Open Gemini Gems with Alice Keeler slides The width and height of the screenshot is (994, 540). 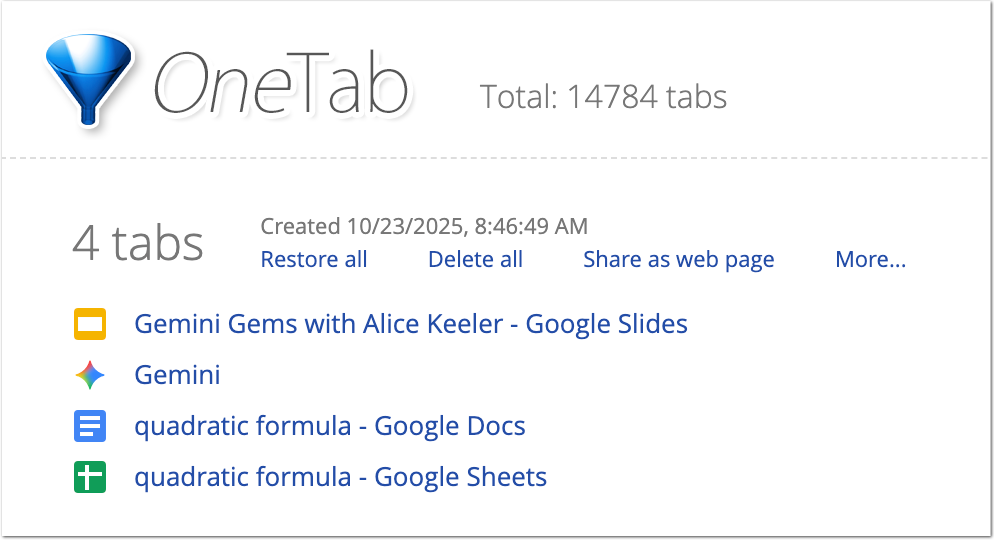tap(411, 325)
